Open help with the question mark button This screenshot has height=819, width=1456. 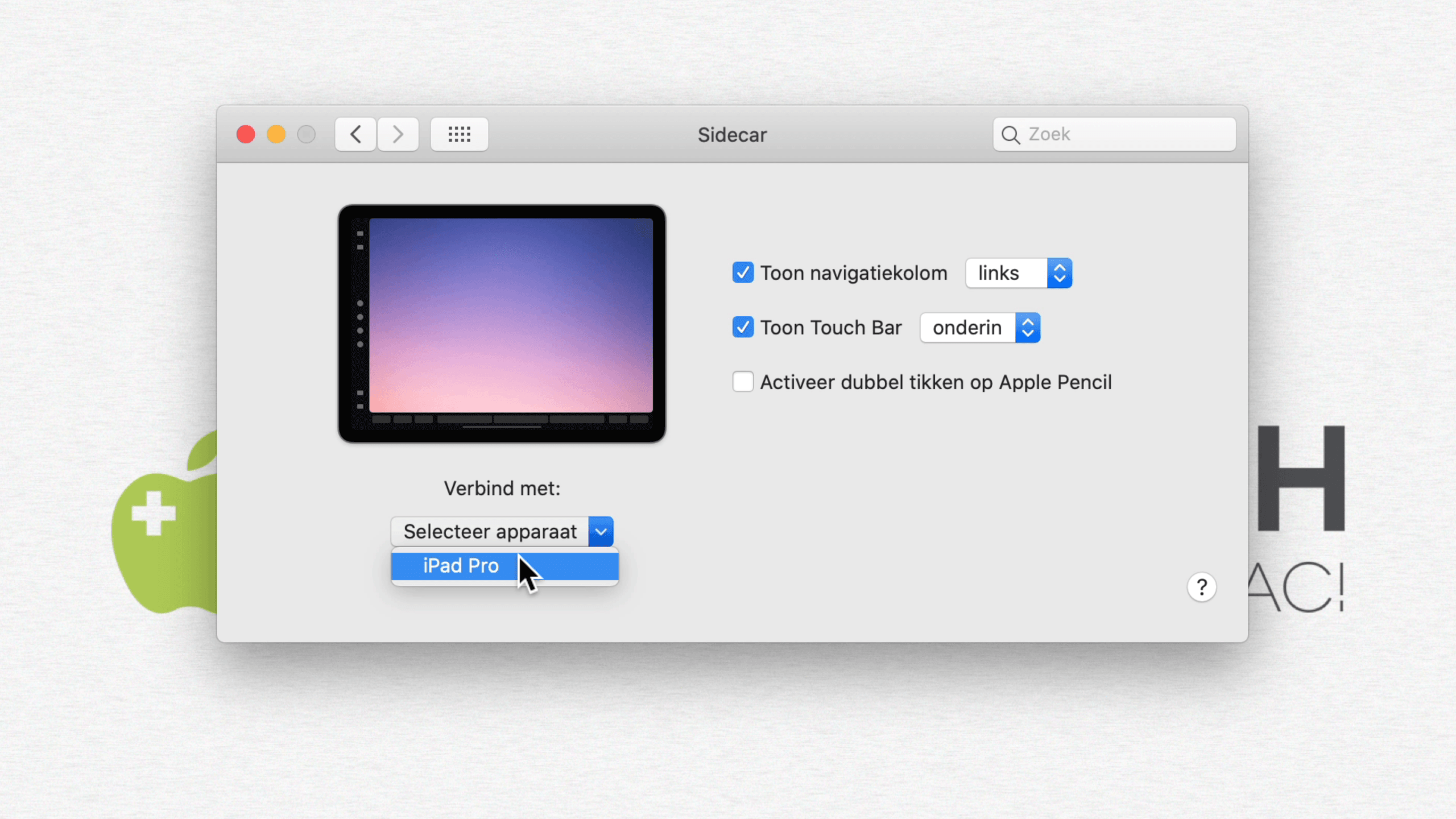click(x=1201, y=587)
